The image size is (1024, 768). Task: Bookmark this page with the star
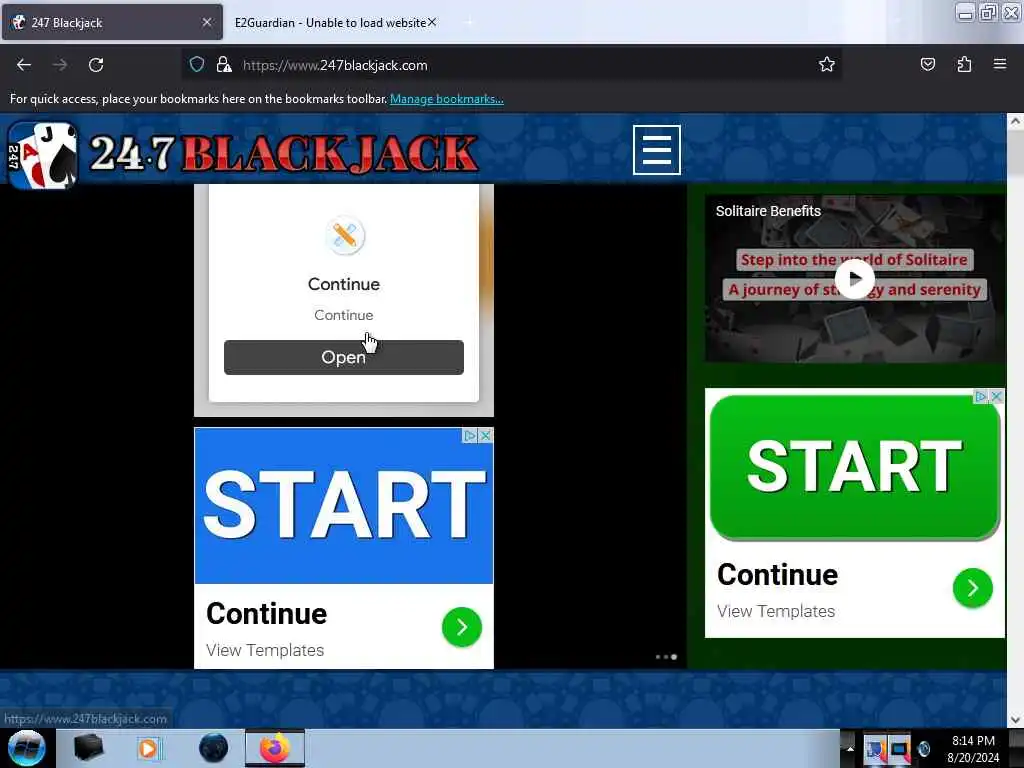click(827, 64)
